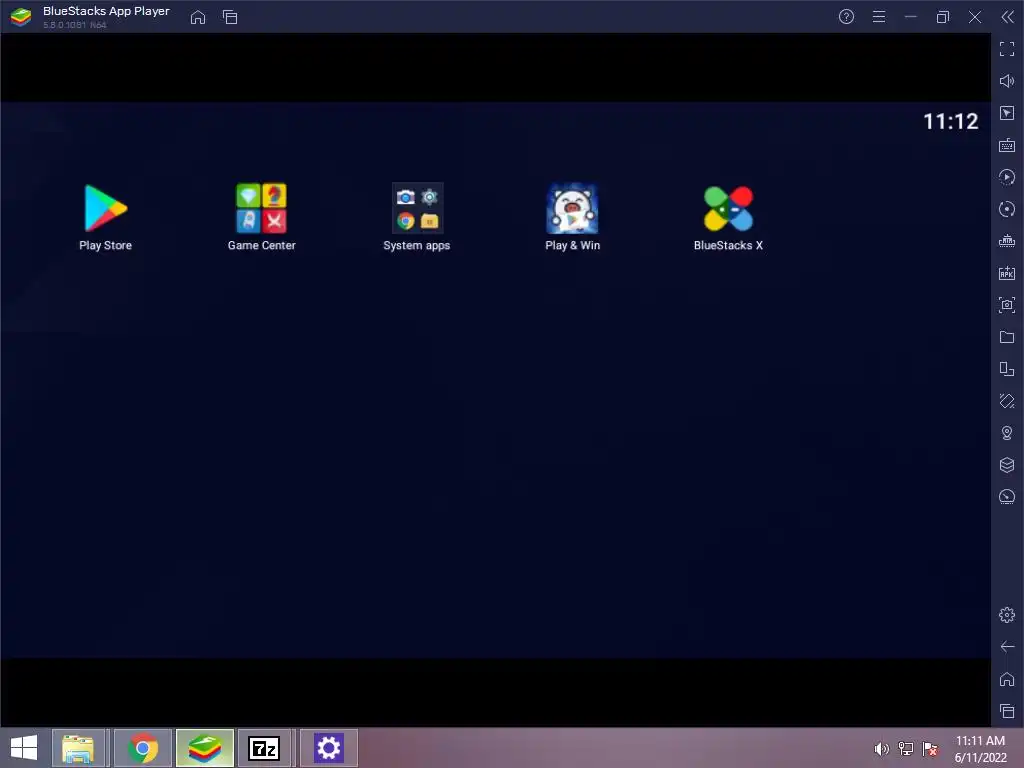Launch the Play & Win app
1024x768 pixels.
pyautogui.click(x=572, y=217)
